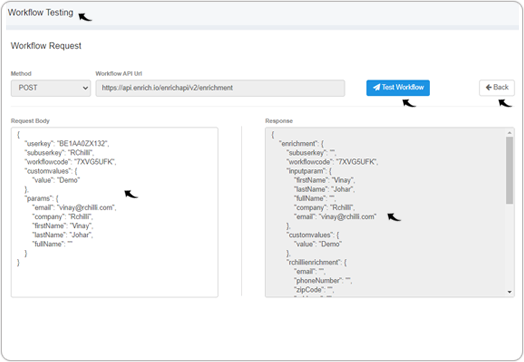This screenshot has height=362, width=524.
Task: Click the paper plane icon on Test Workflow
Action: [377, 88]
